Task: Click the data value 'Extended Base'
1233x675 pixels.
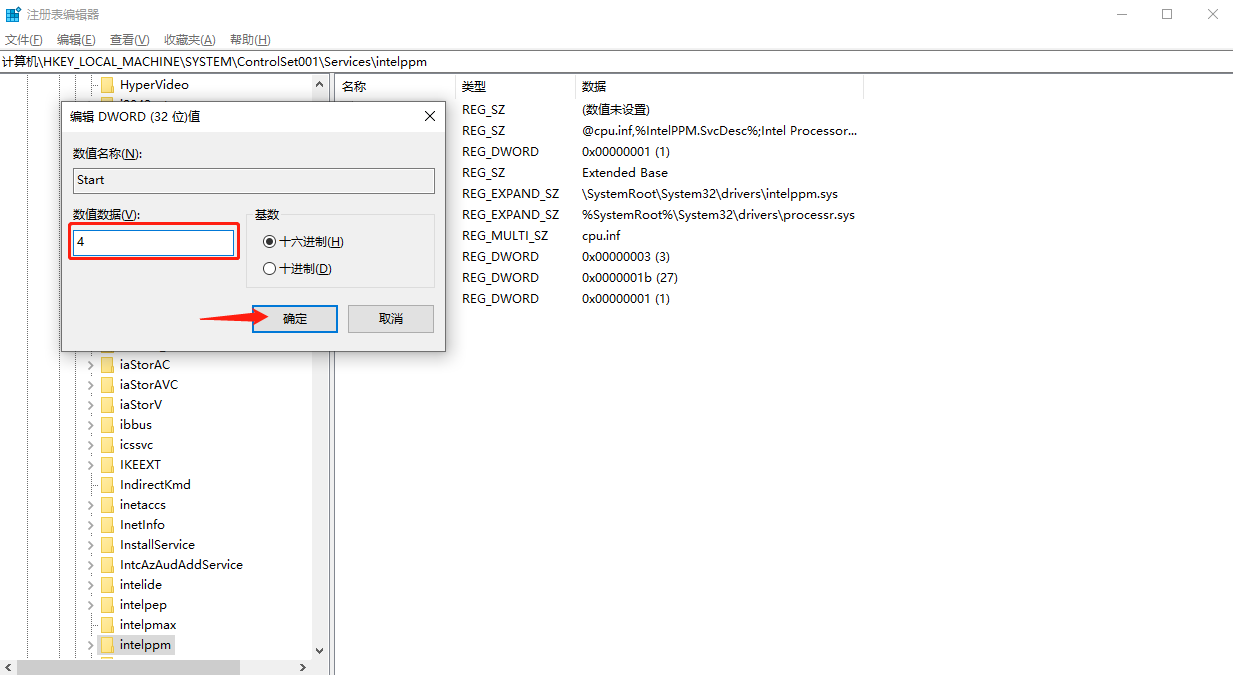Action: (x=625, y=172)
